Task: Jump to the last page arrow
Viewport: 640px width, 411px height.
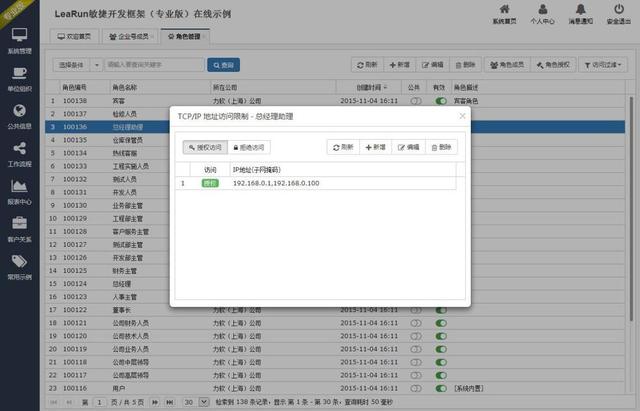Action: click(x=170, y=402)
